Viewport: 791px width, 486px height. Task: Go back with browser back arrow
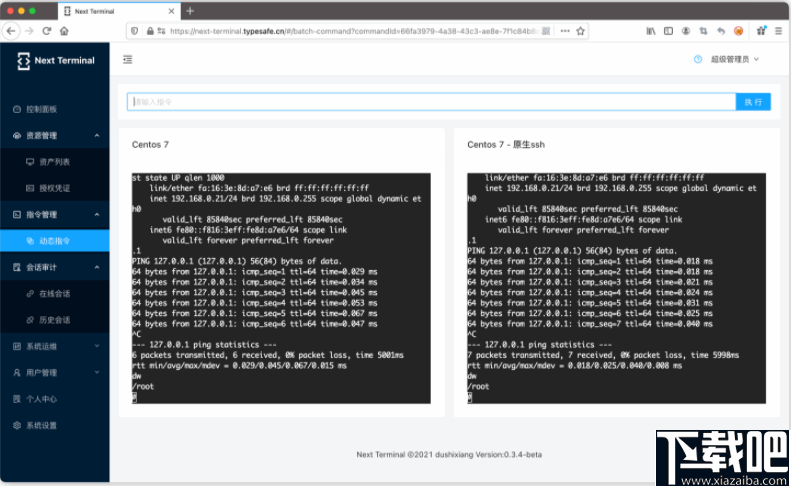[11, 31]
